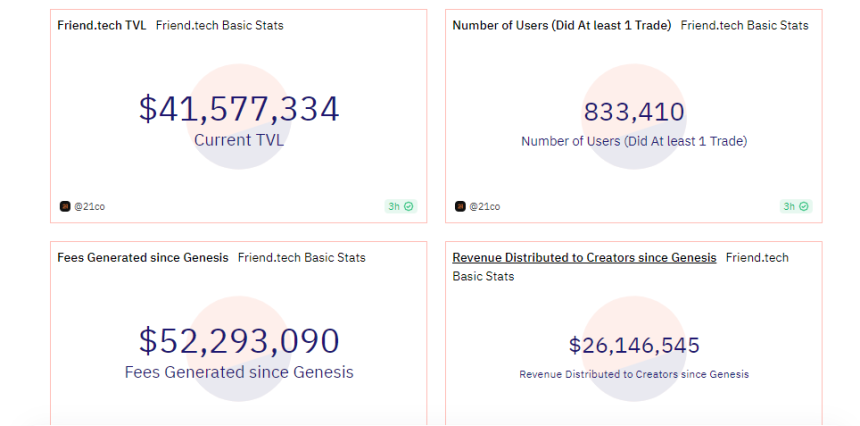Open the @21co author link in Users card
860x426 pixels.
(x=484, y=206)
